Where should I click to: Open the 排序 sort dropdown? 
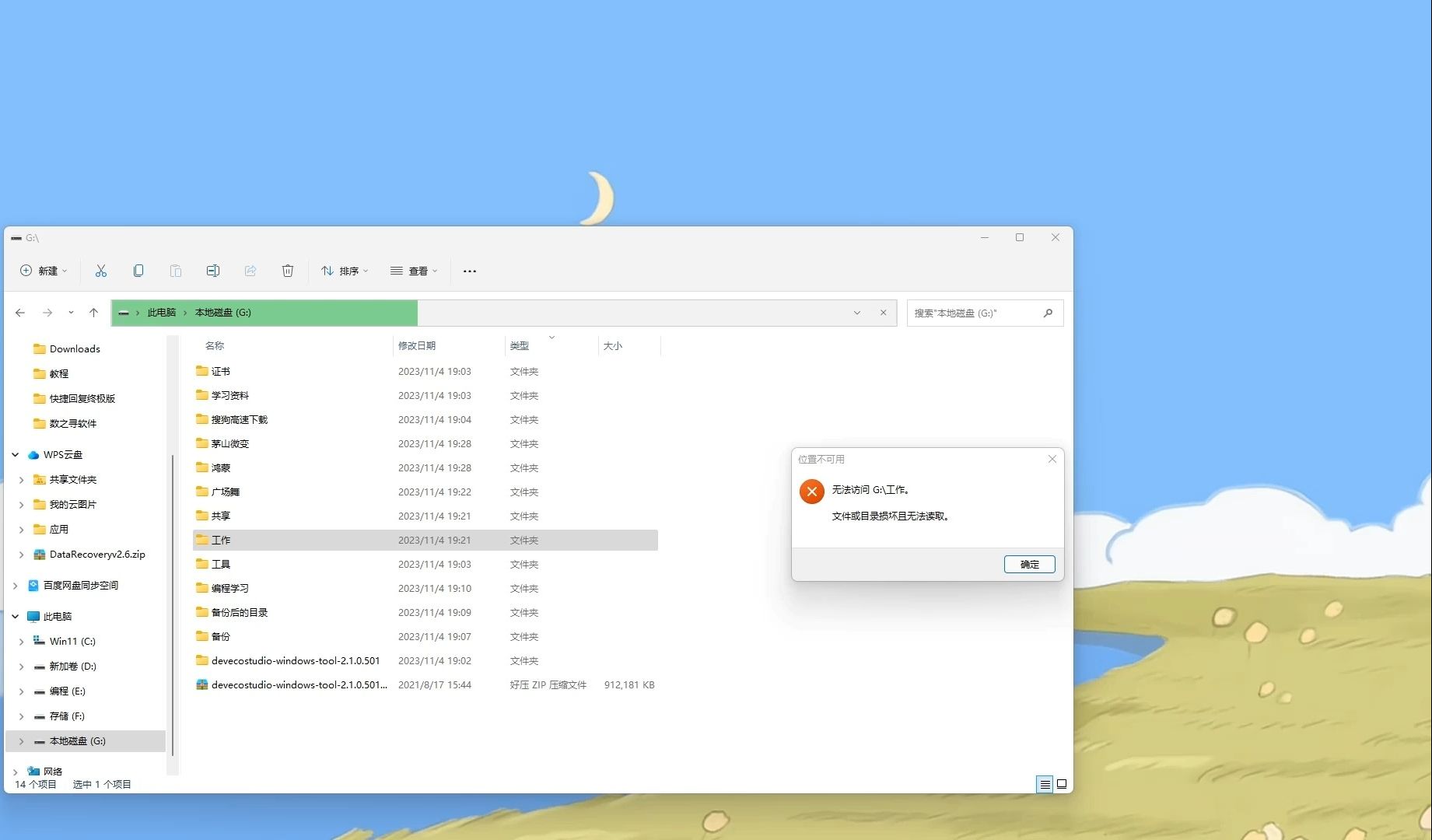pyautogui.click(x=345, y=271)
